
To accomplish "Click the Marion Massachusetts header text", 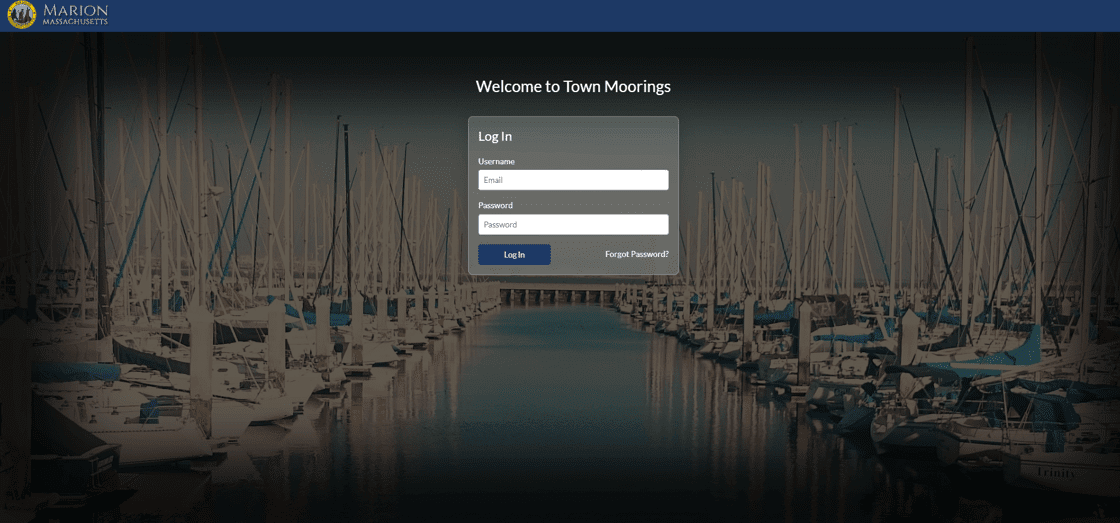I will (75, 15).
